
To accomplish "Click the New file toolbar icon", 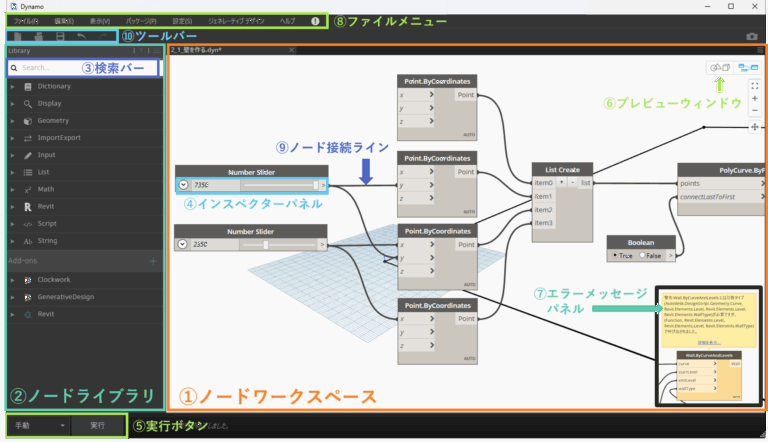I will pyautogui.click(x=18, y=36).
